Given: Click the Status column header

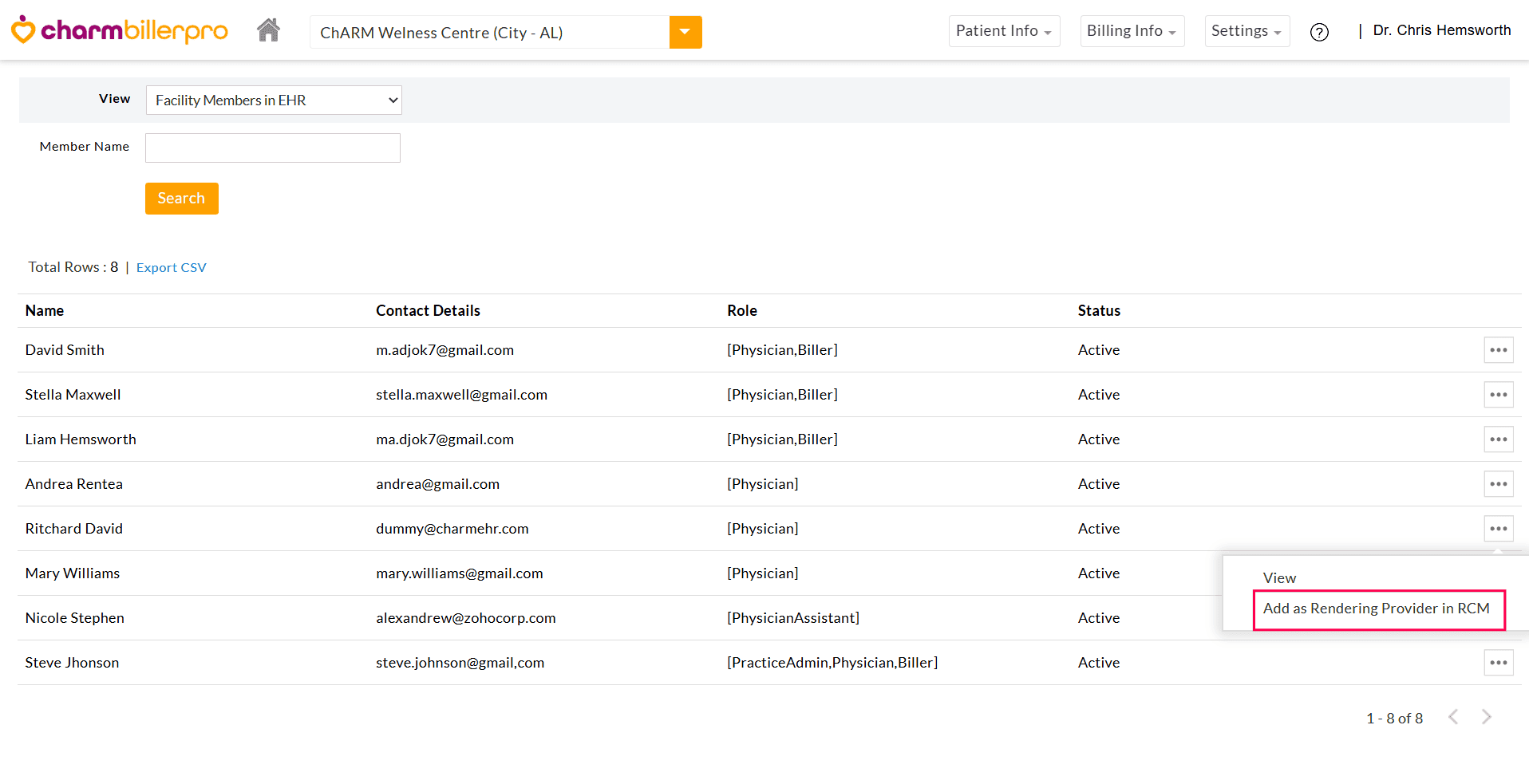Looking at the screenshot, I should pyautogui.click(x=1099, y=311).
